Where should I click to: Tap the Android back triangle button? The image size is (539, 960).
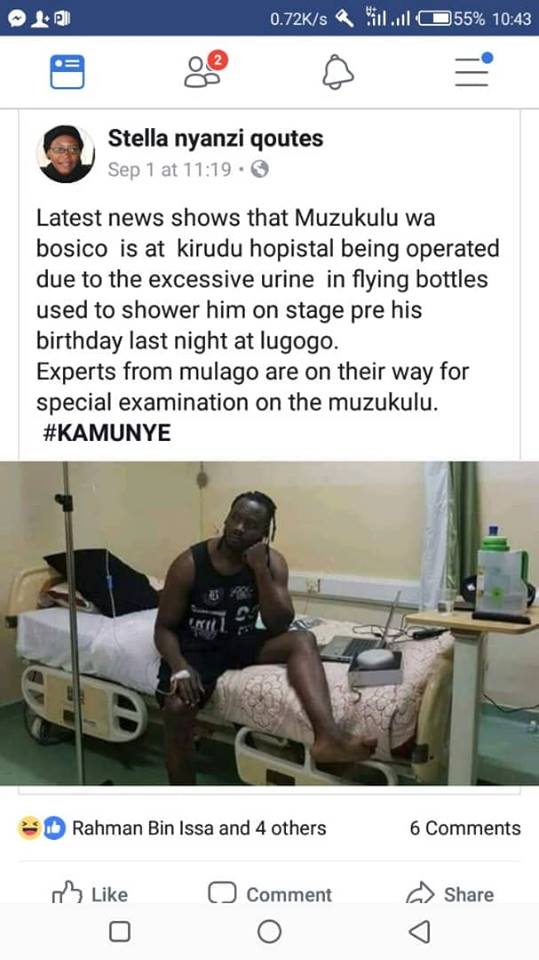click(420, 932)
